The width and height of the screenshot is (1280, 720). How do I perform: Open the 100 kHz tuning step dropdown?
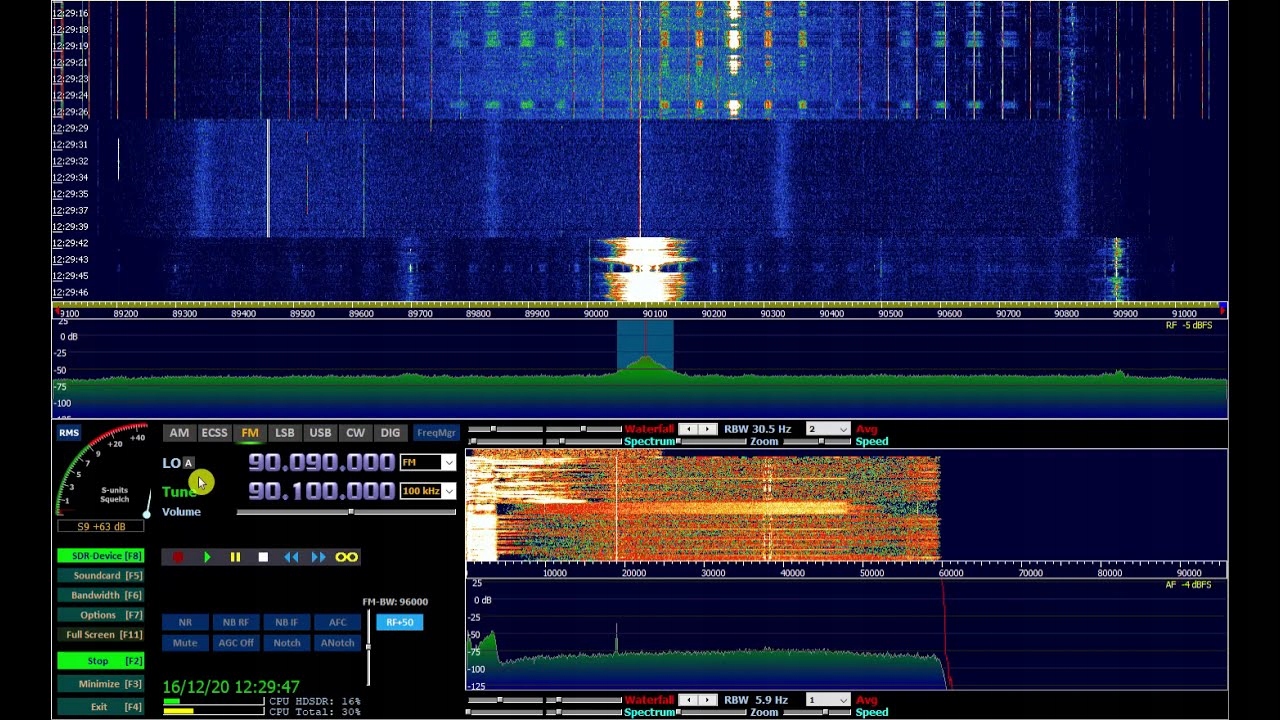448,491
